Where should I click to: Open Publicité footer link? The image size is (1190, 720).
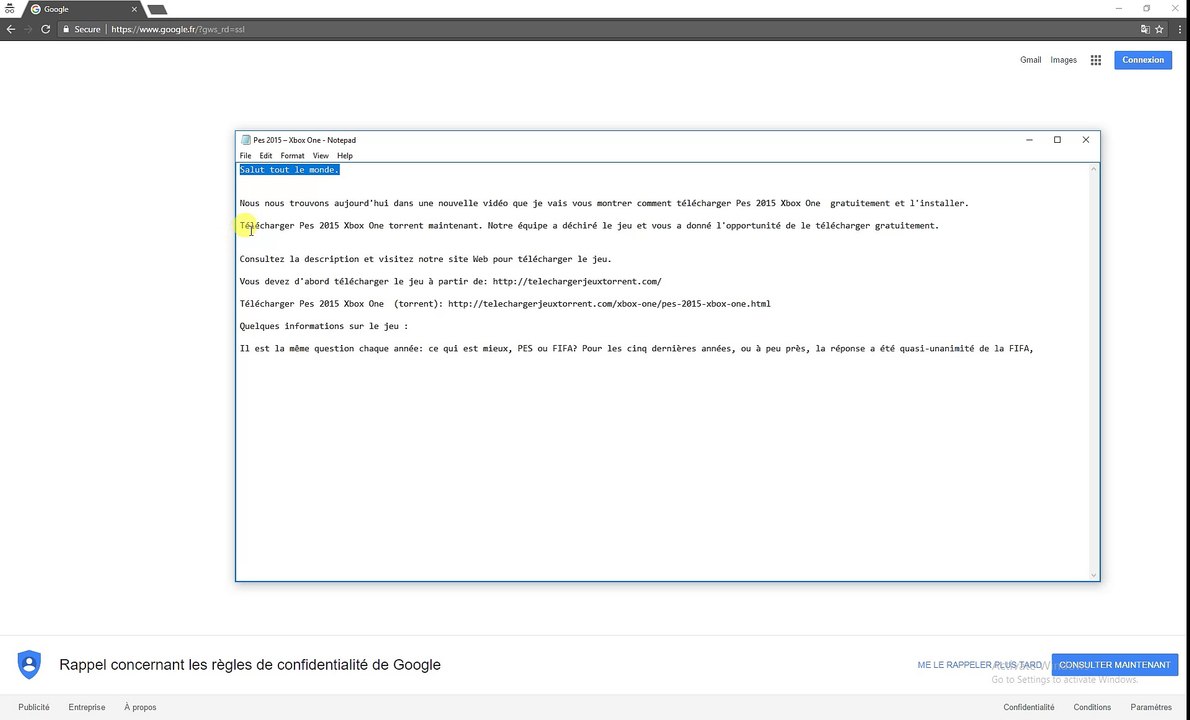(x=34, y=707)
